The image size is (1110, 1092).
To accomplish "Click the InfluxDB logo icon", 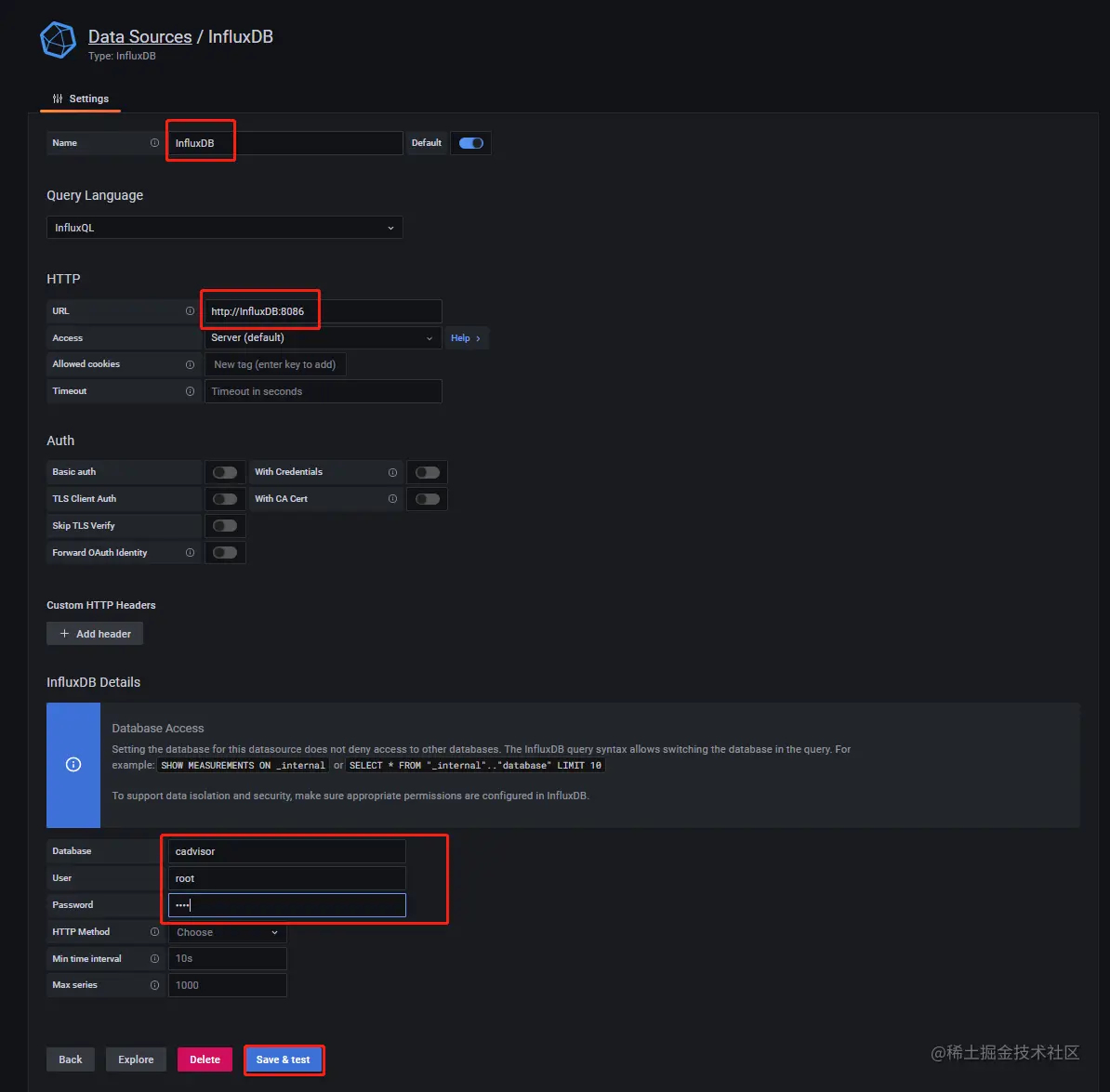I will [x=58, y=40].
